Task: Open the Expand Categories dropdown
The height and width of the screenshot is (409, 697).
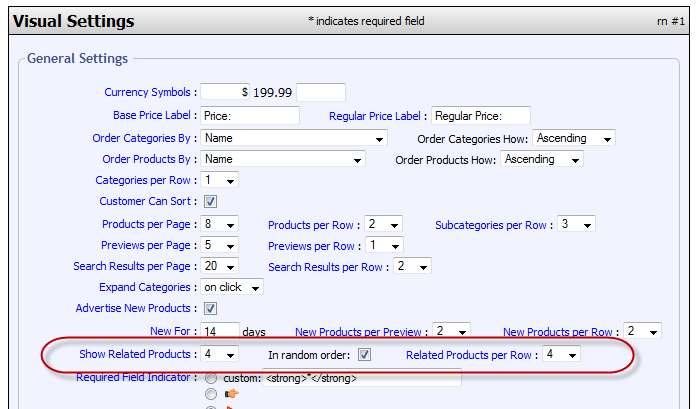Action: pos(232,288)
